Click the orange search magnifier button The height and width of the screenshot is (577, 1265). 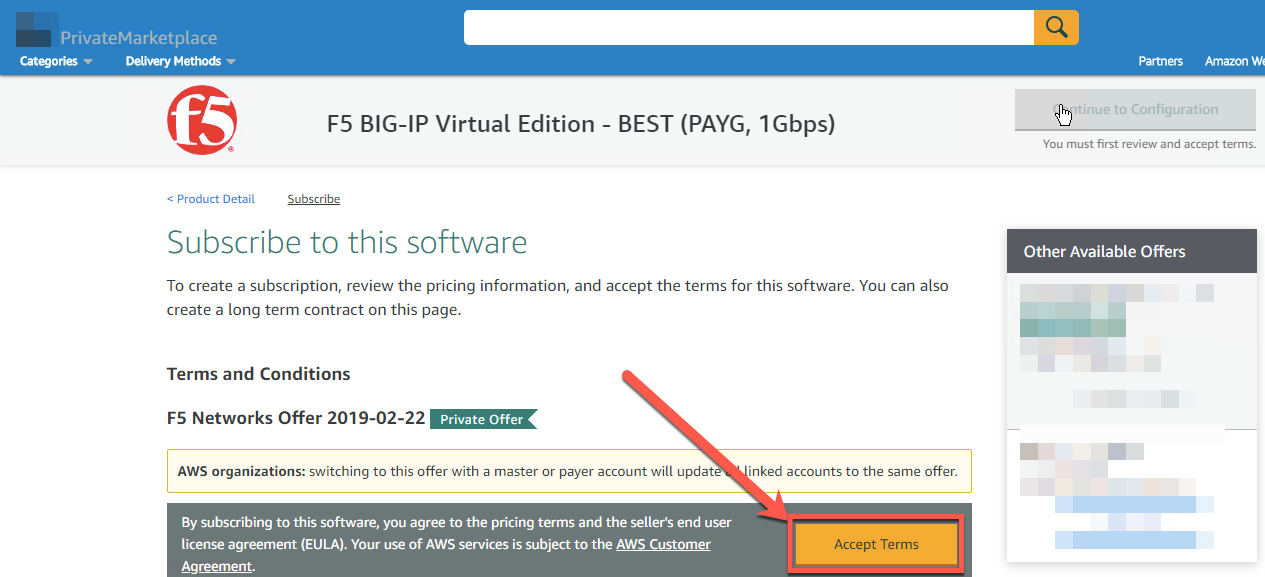[1056, 27]
